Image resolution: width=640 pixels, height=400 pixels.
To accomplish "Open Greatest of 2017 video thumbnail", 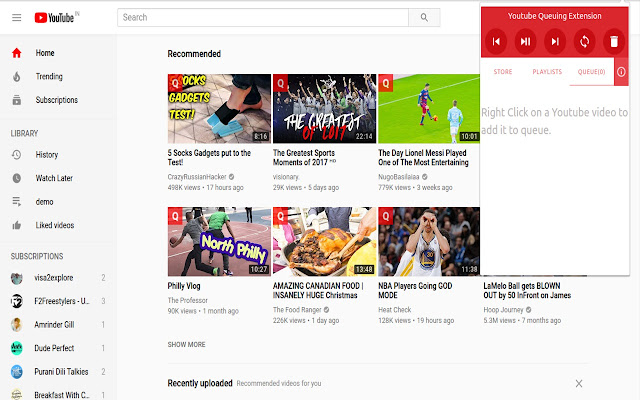I will tap(324, 109).
